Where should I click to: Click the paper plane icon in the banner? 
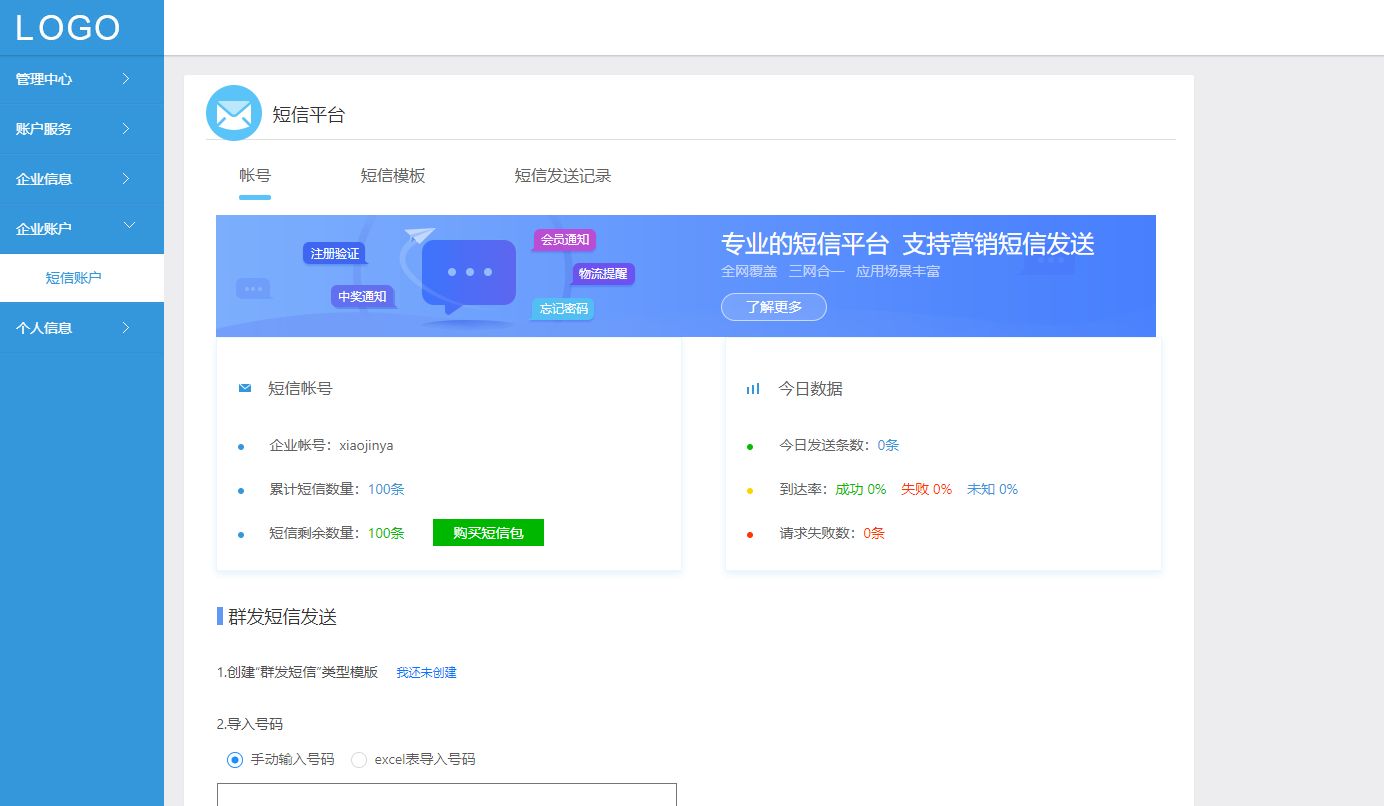420,235
